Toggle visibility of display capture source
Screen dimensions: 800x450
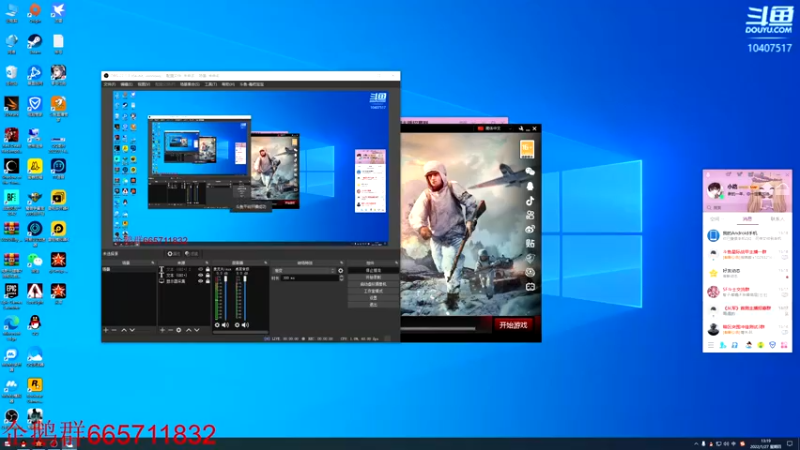[201, 281]
